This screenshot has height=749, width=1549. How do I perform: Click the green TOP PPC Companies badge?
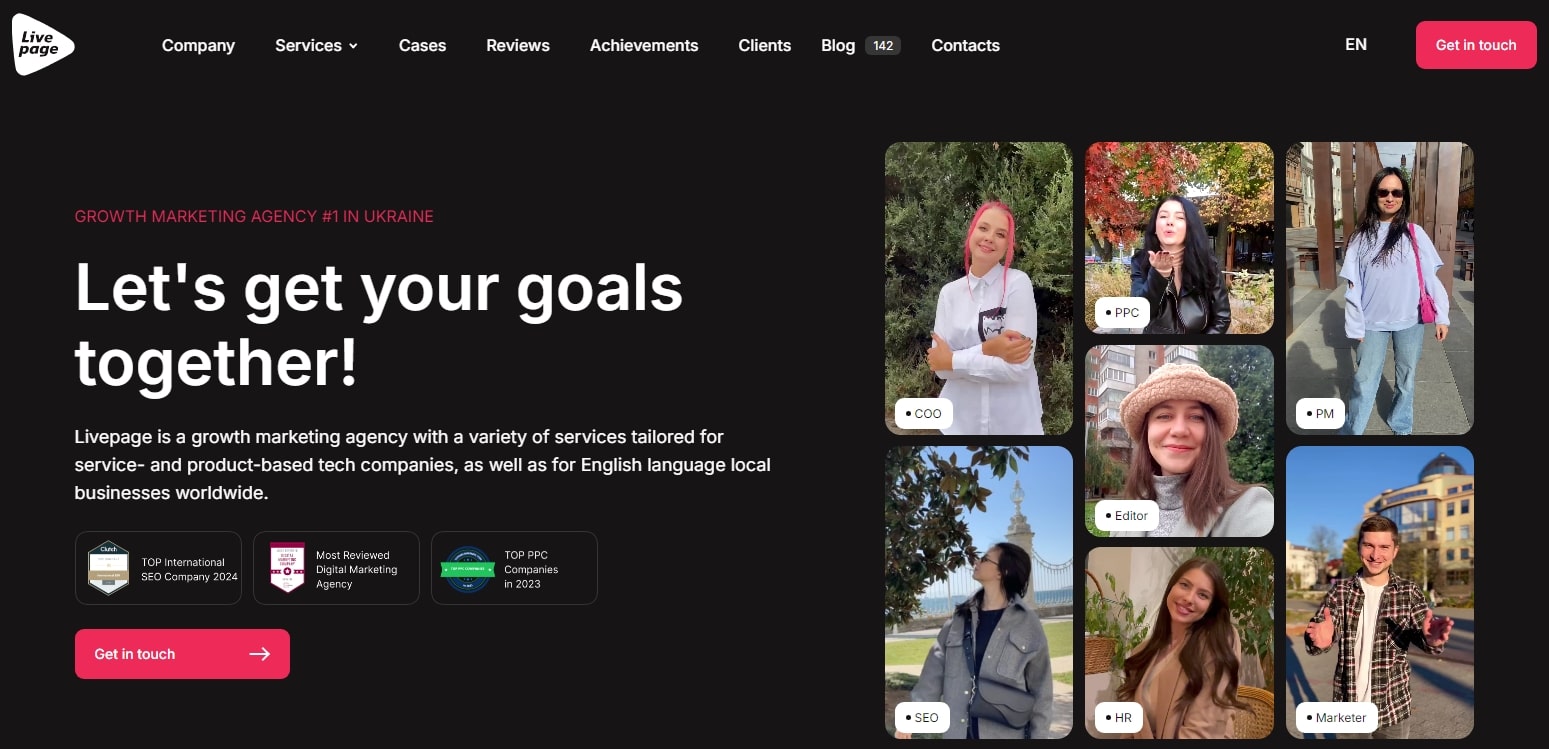click(x=468, y=568)
